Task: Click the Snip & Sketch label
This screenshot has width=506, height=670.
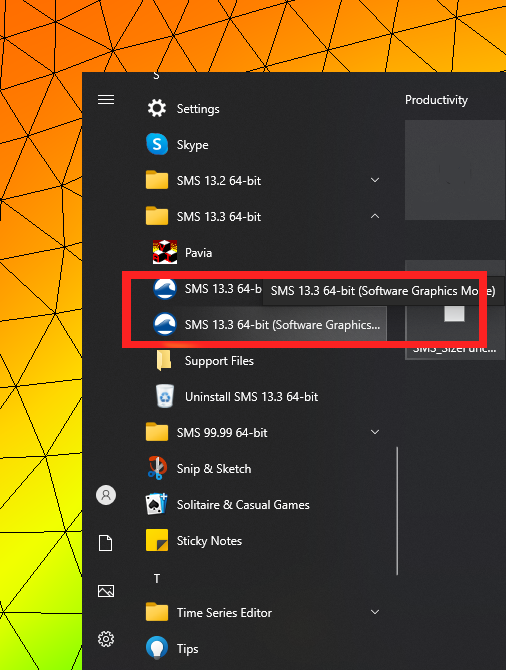Action: click(214, 469)
